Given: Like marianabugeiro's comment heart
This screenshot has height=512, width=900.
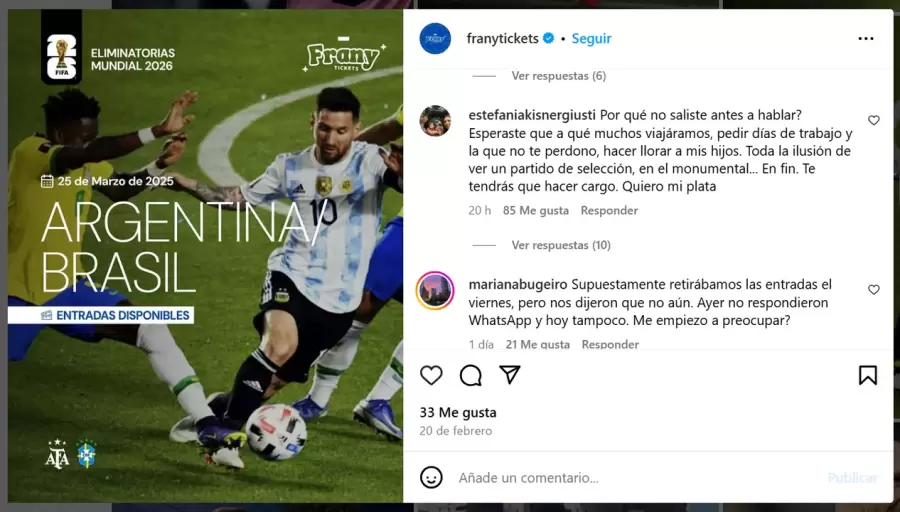Looking at the screenshot, I should coord(874,290).
